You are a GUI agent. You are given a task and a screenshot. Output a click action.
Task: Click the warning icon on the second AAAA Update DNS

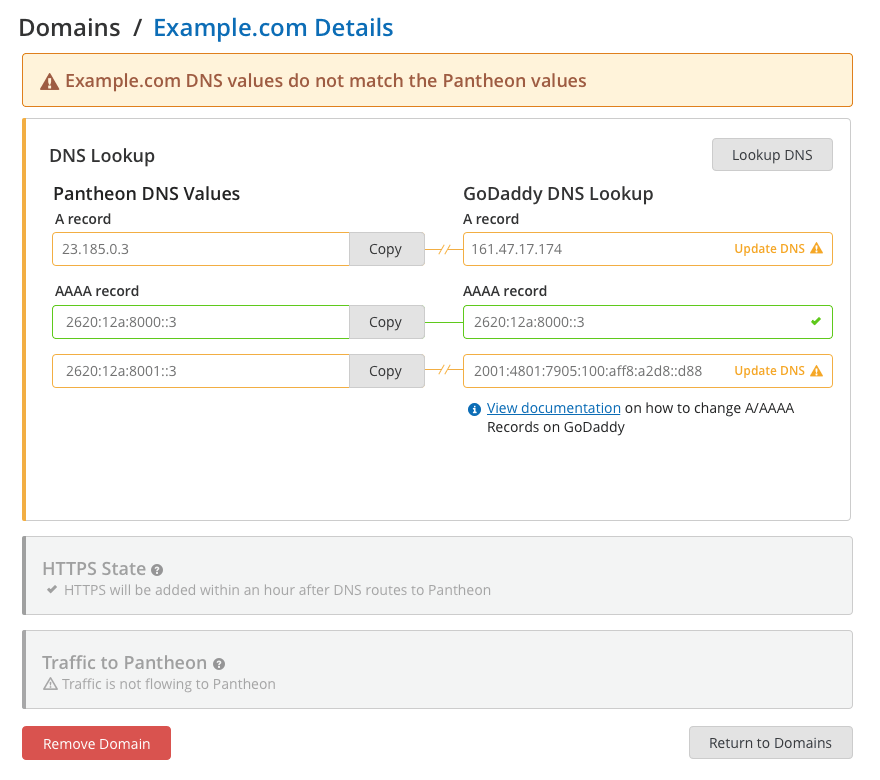pyautogui.click(x=817, y=371)
